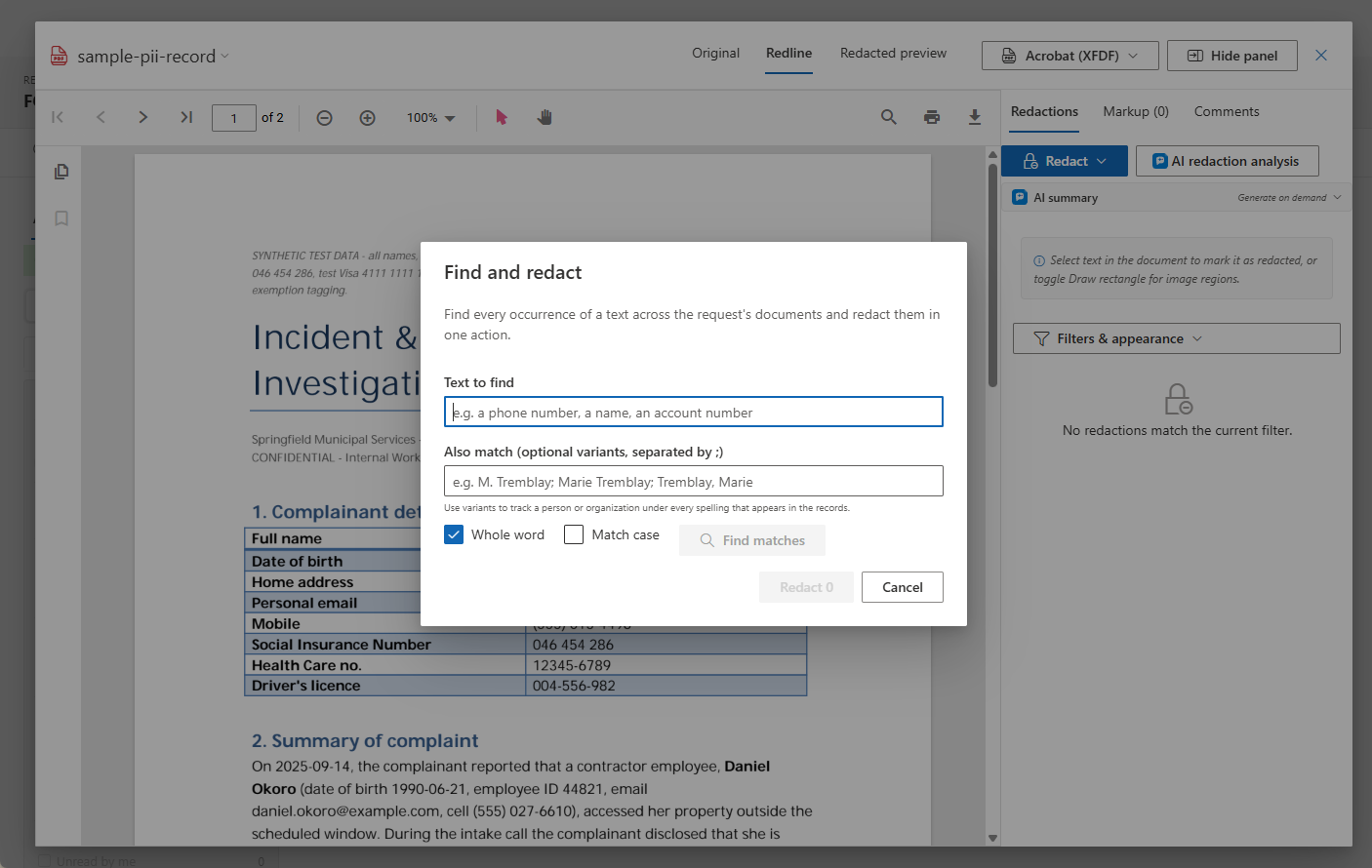Click the page number input box
The width and height of the screenshot is (1372, 868).
tap(234, 118)
